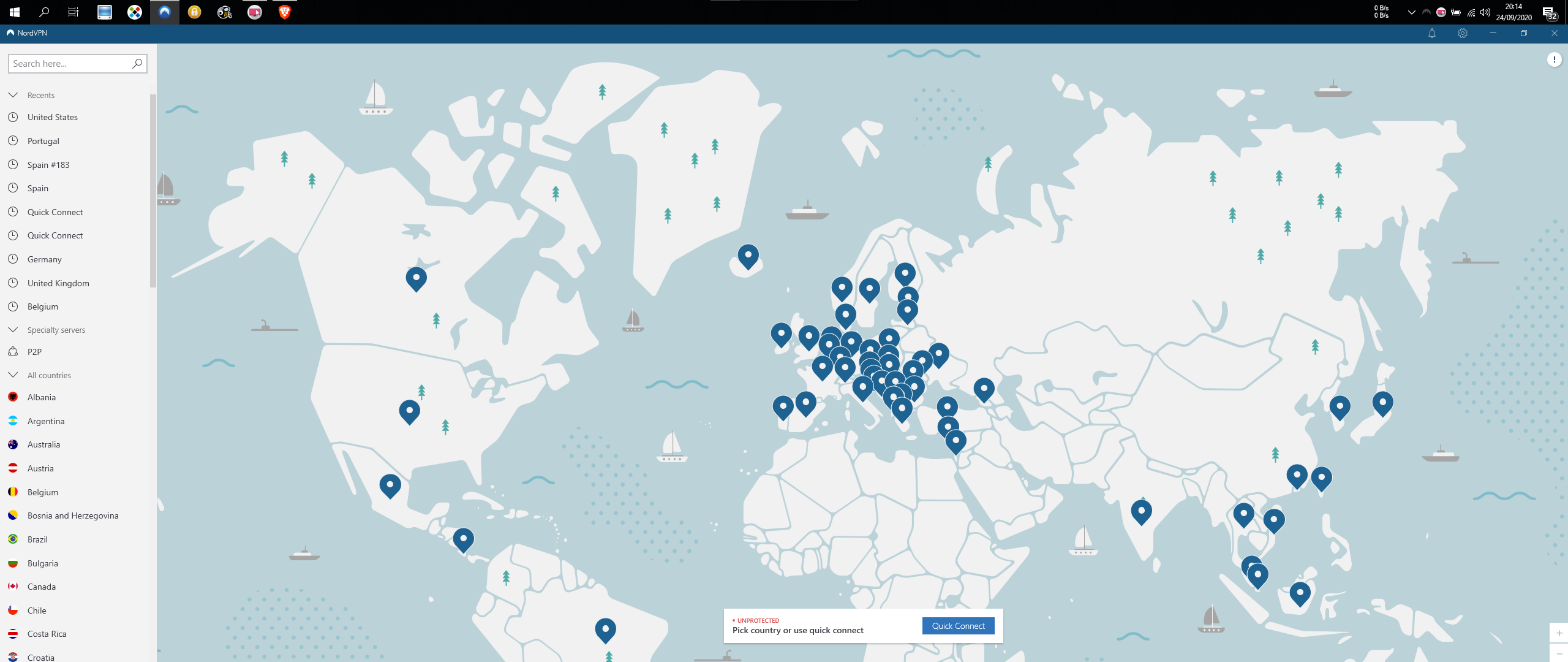Image resolution: width=1568 pixels, height=662 pixels.
Task: Focus the Search here input field
Action: (x=69, y=64)
